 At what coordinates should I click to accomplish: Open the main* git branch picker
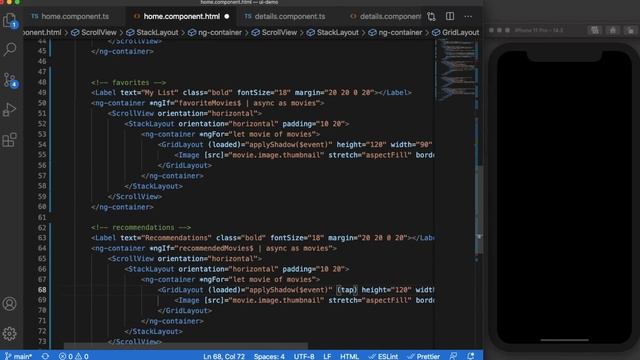[18, 356]
